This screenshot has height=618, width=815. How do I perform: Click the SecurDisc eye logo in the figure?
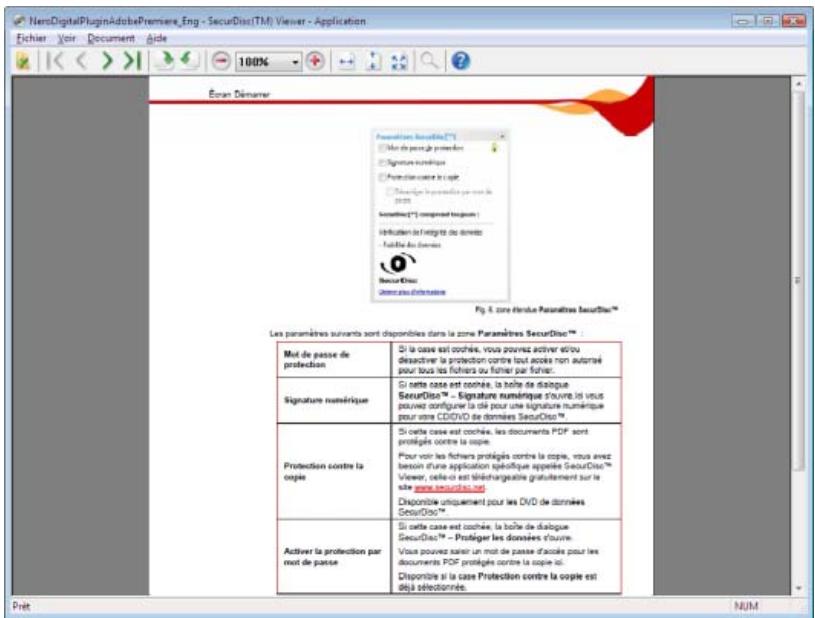coord(398,264)
